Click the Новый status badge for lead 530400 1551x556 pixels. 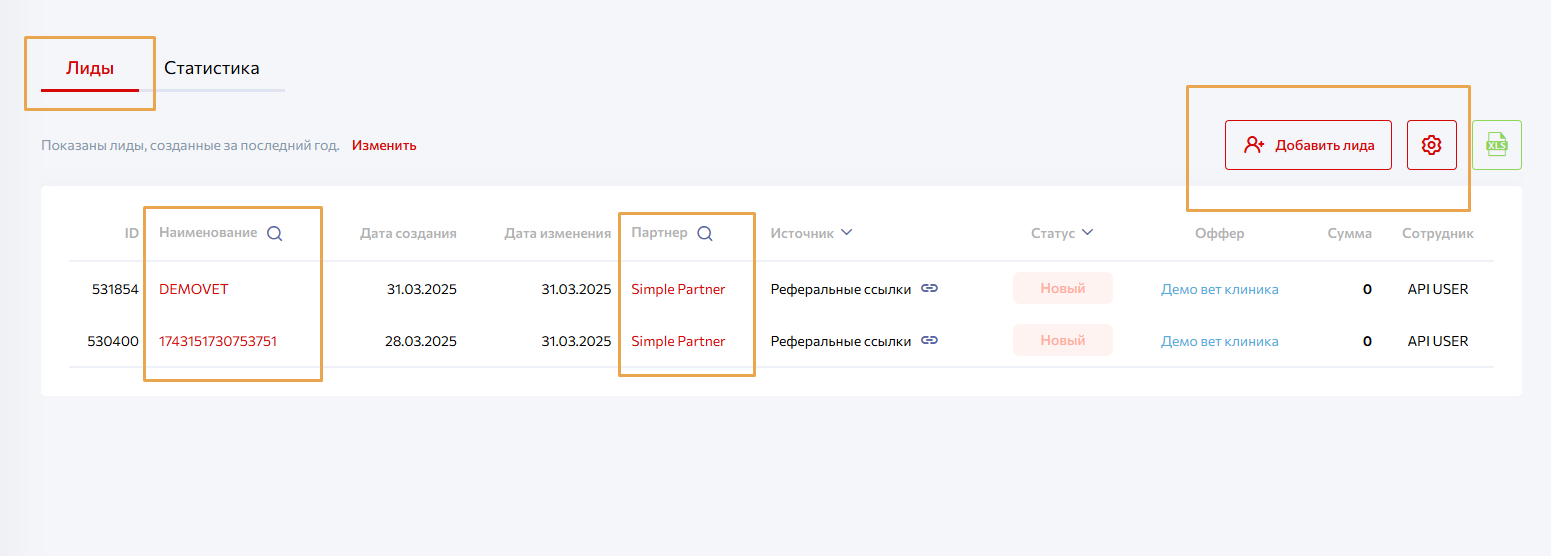pos(1062,340)
